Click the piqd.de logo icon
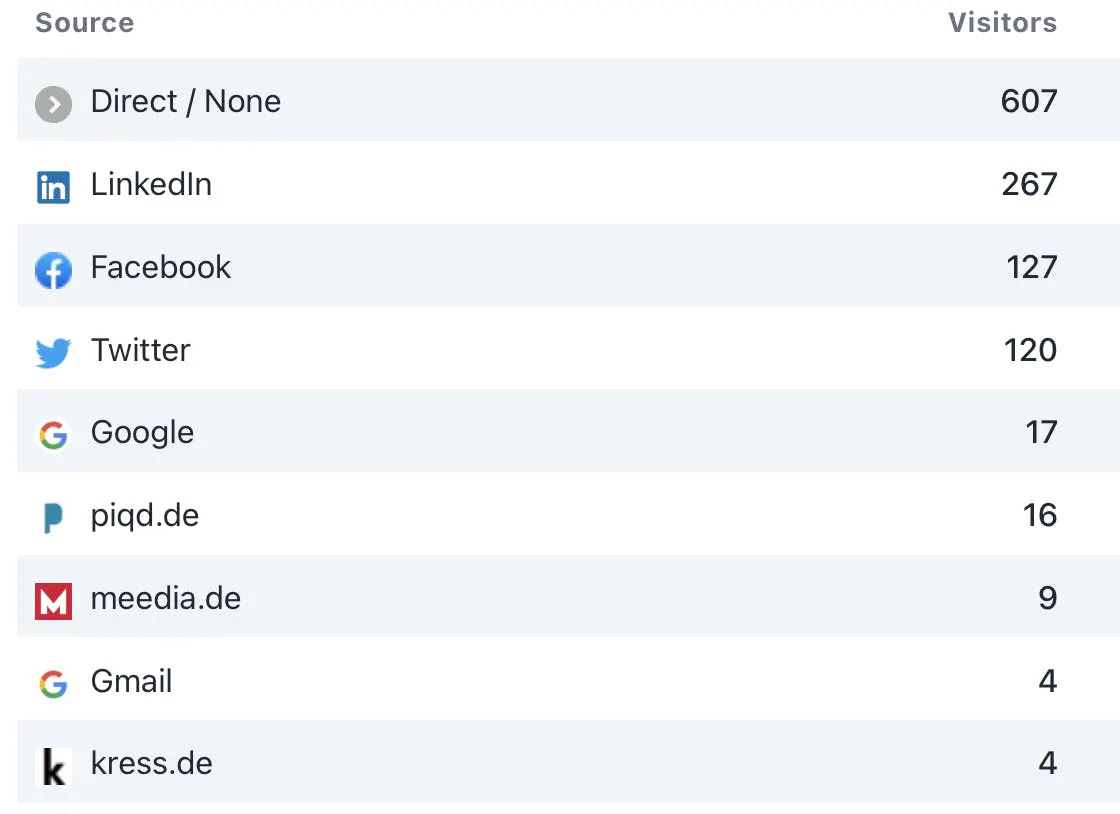Viewport: 1120px width, 814px height. coord(53,518)
